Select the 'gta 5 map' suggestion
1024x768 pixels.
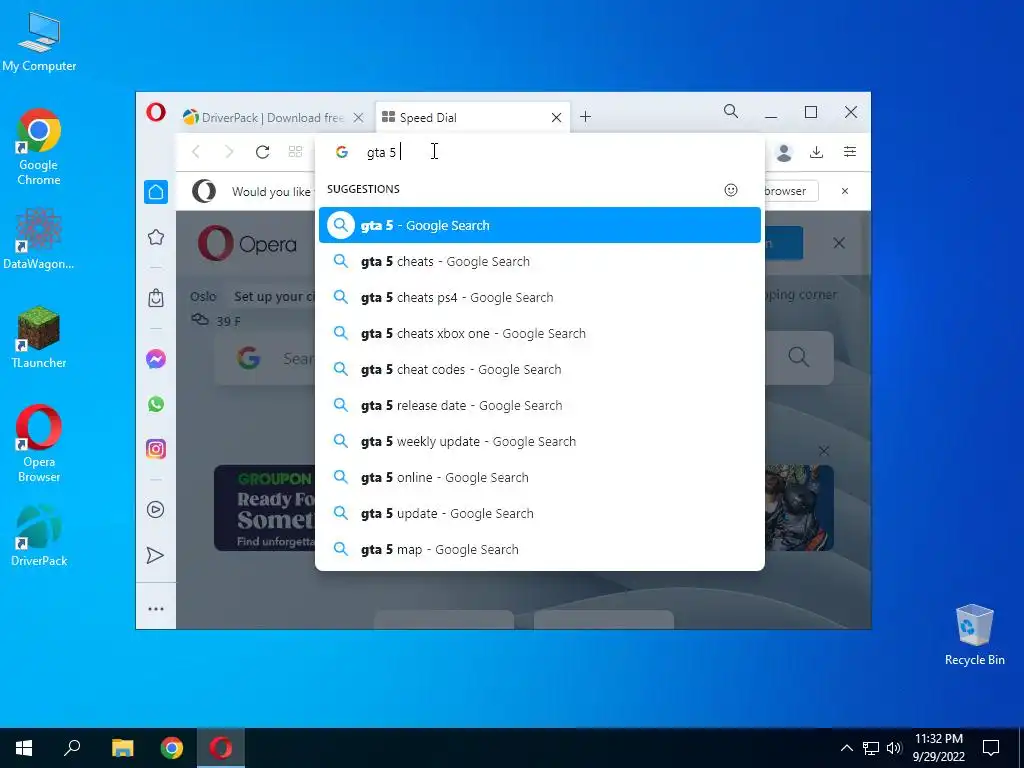[539, 549]
